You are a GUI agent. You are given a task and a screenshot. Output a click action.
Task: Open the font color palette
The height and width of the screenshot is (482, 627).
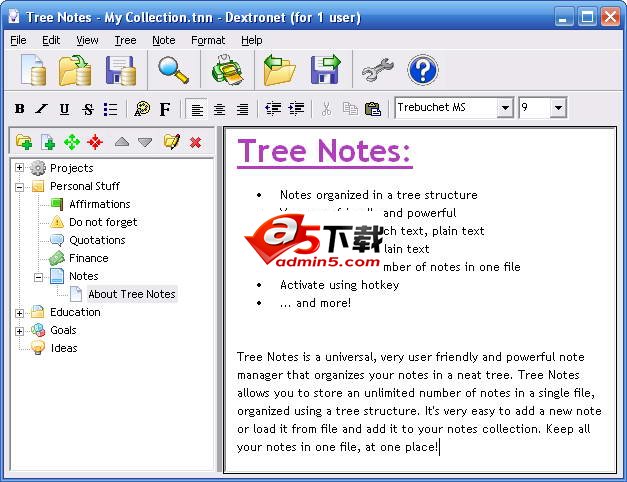(142, 108)
